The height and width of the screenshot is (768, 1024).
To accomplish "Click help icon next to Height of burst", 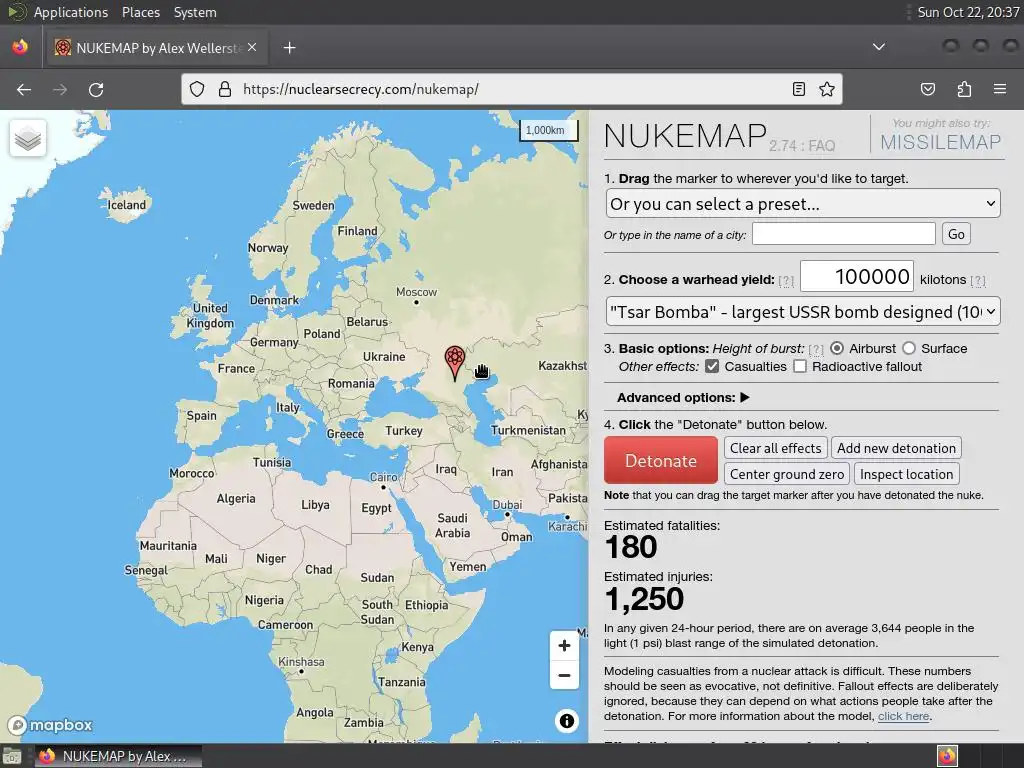I will [x=816, y=349].
